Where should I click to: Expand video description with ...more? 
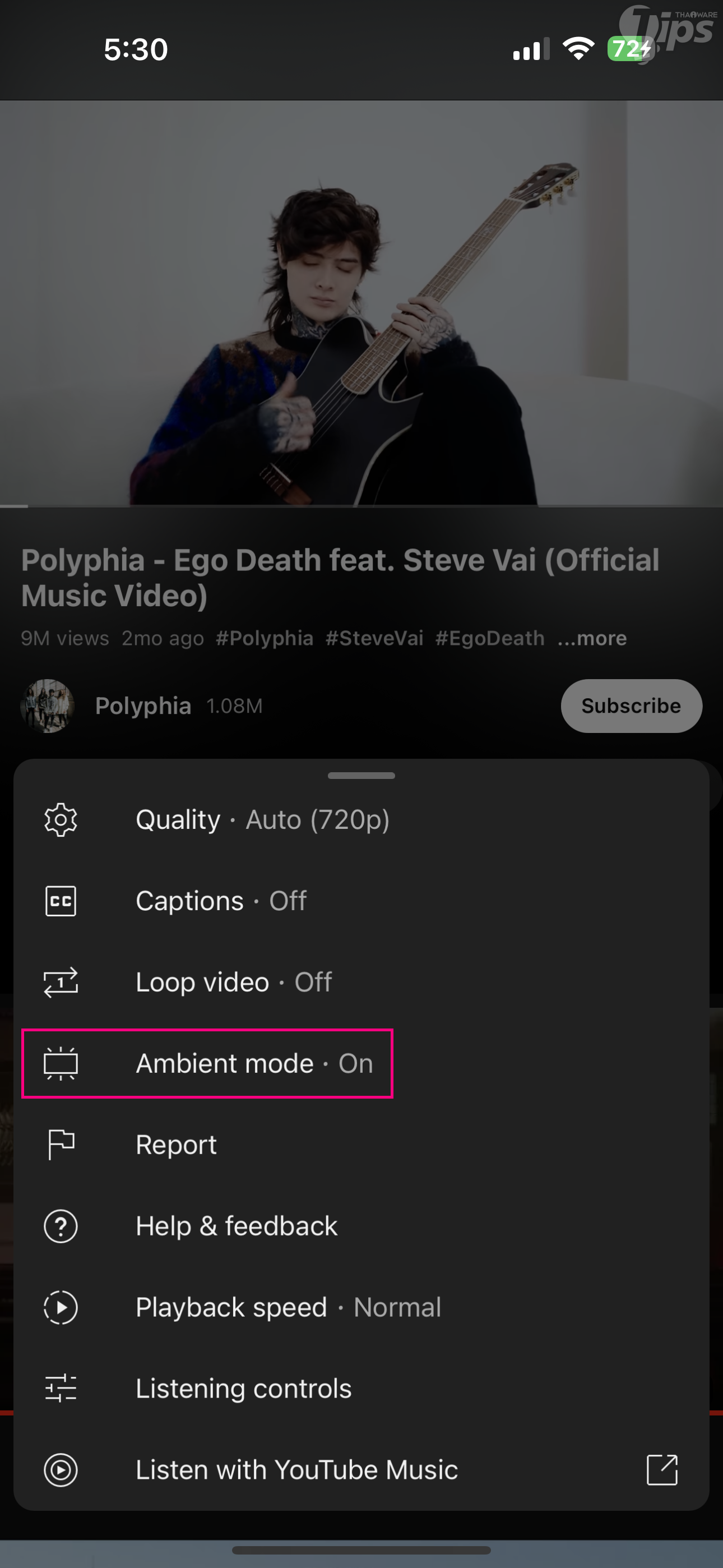(592, 639)
